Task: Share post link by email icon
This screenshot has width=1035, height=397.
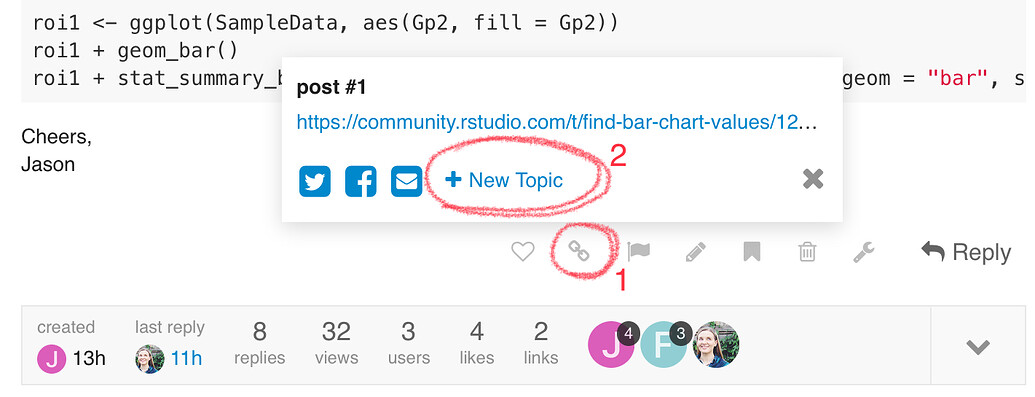Action: point(407,181)
